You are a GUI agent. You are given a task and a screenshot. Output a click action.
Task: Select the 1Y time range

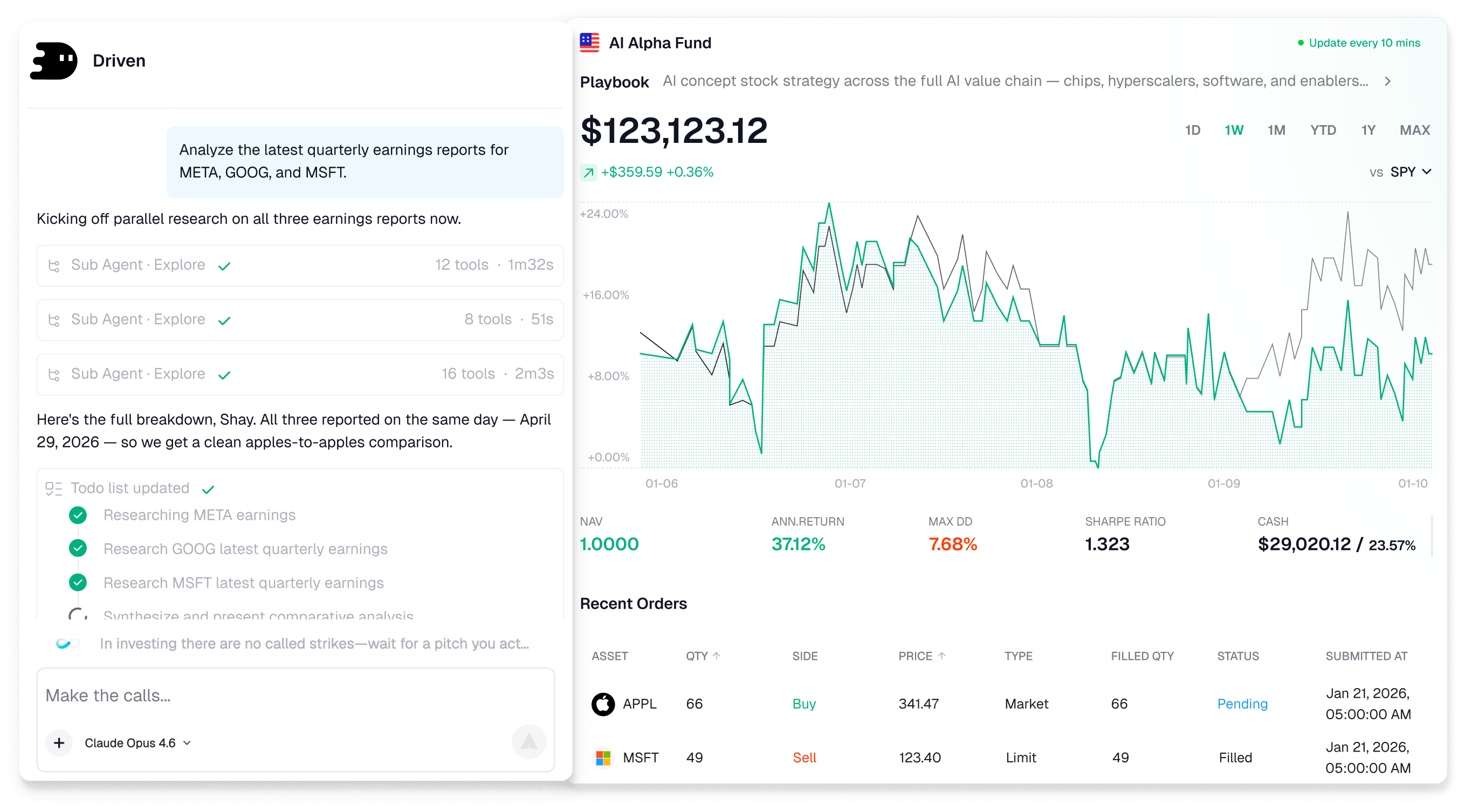click(1368, 130)
